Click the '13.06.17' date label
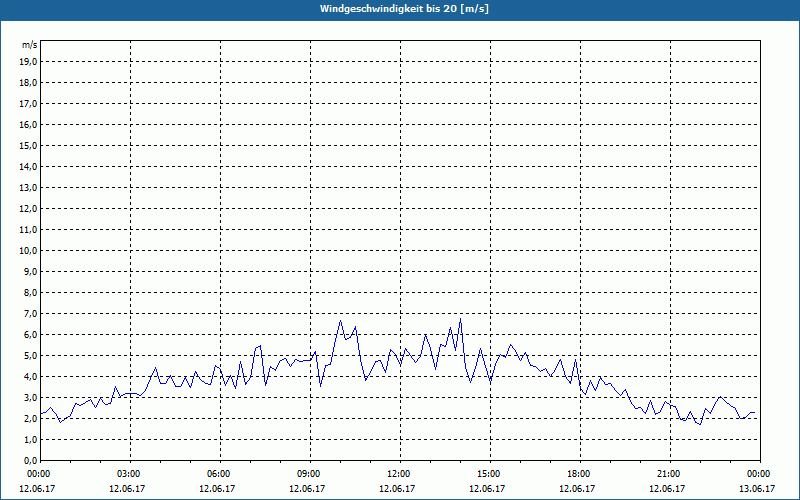This screenshot has width=800, height=500. [757, 489]
